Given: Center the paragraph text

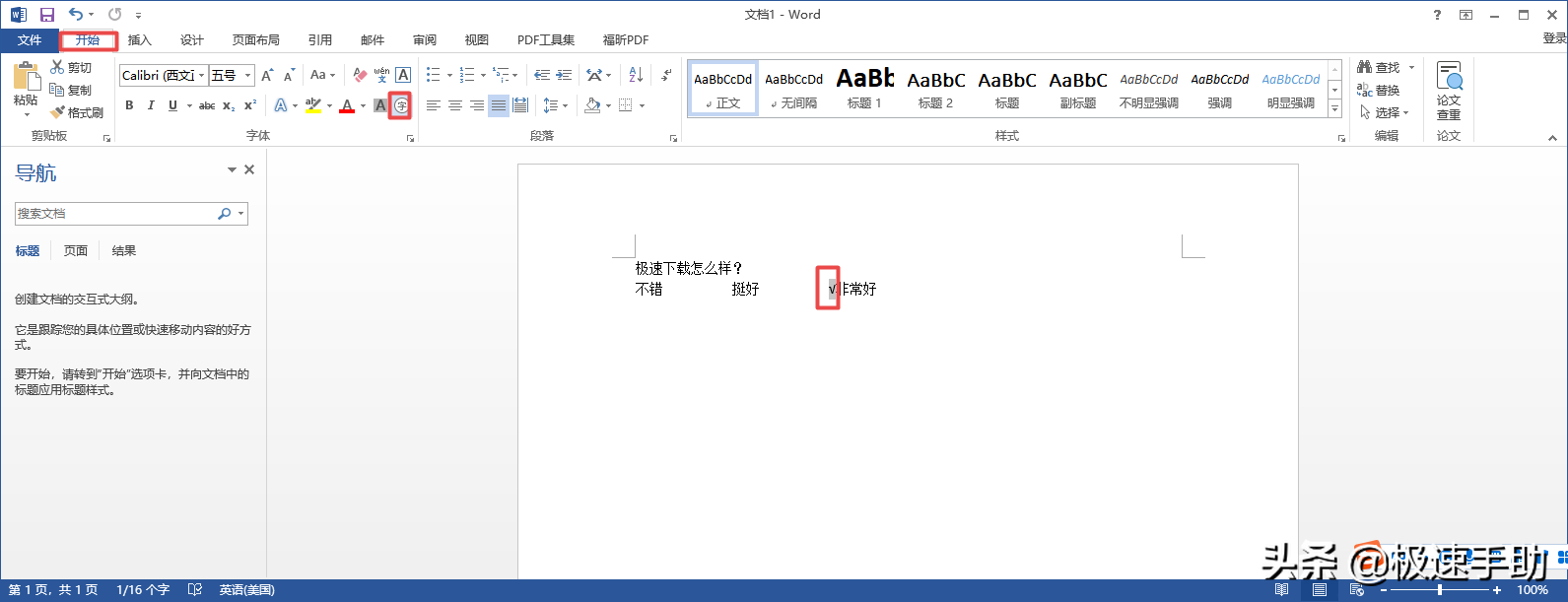Looking at the screenshot, I should [455, 105].
